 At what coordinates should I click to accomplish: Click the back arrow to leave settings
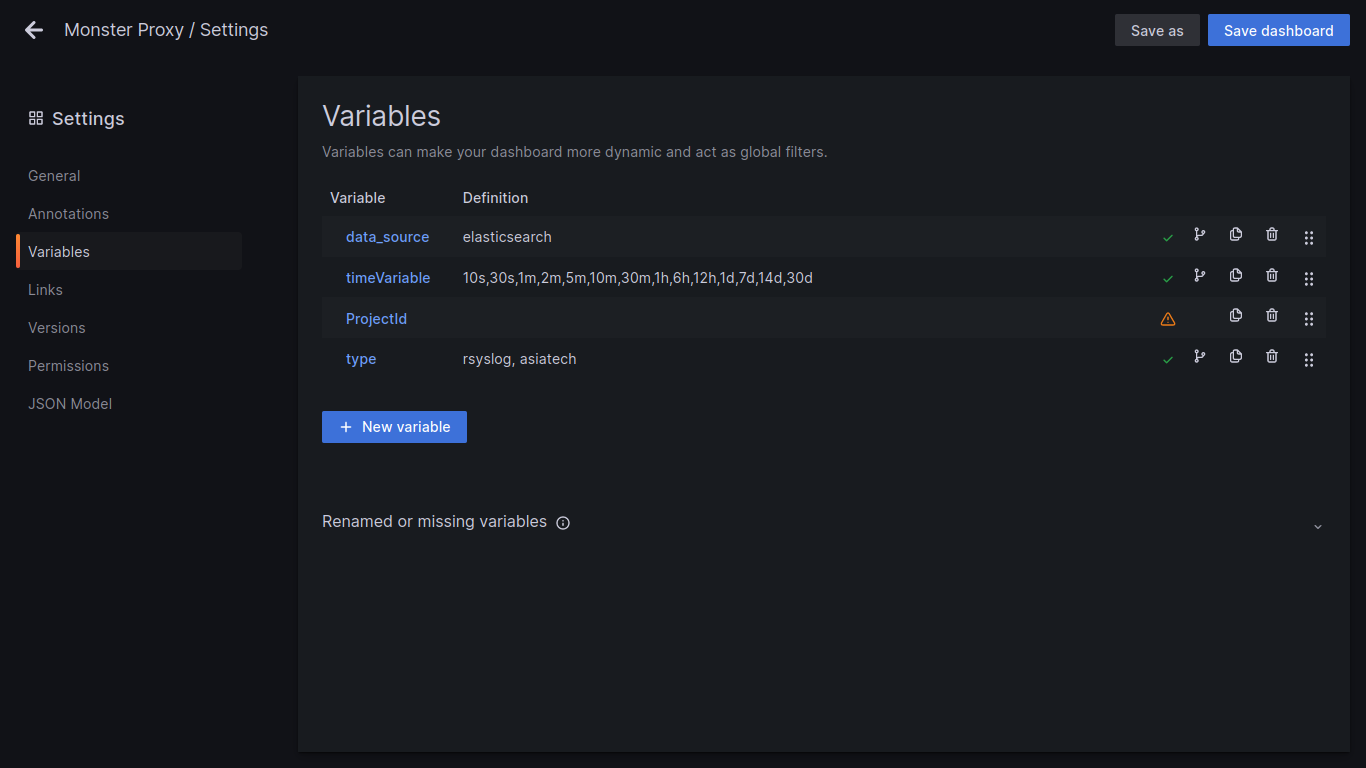click(x=34, y=30)
